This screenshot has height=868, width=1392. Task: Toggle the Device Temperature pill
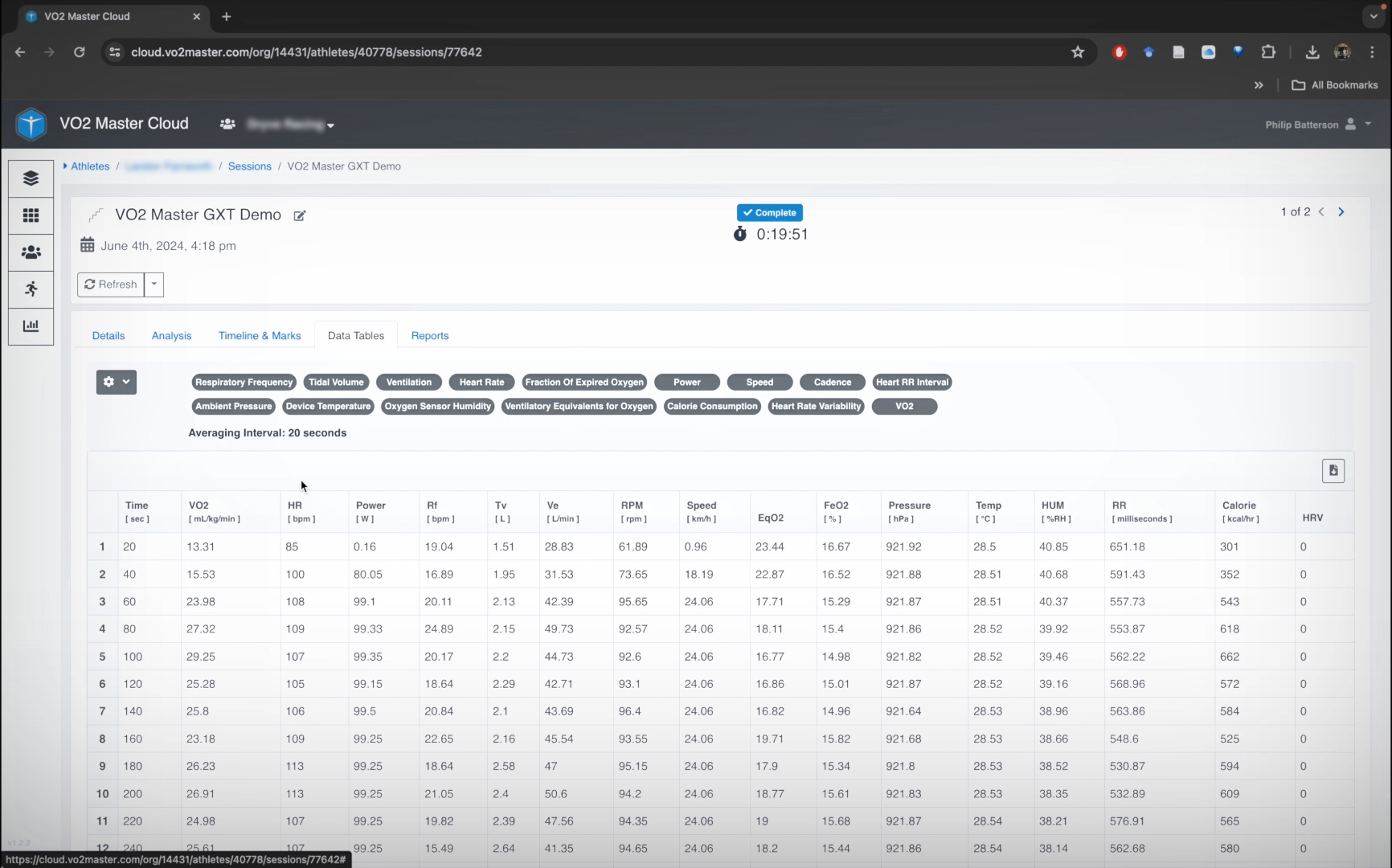pyautogui.click(x=328, y=407)
